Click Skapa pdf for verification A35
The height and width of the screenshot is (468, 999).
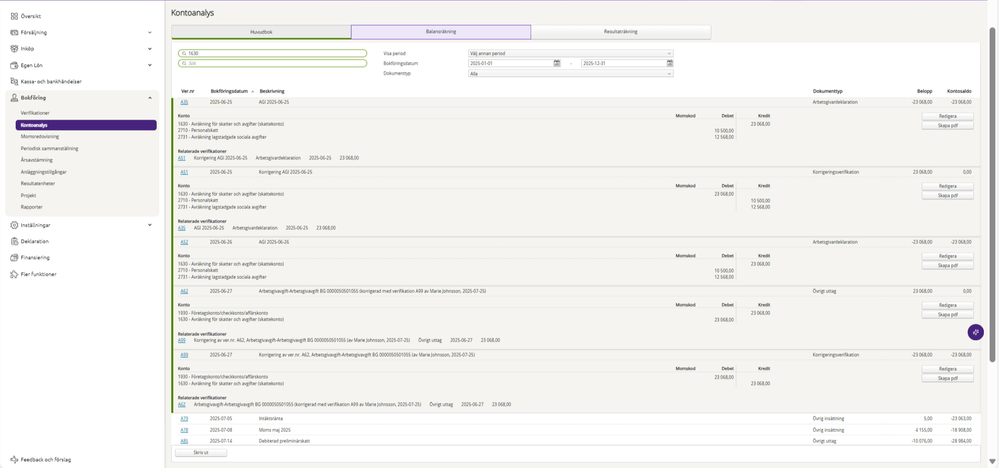947,126
